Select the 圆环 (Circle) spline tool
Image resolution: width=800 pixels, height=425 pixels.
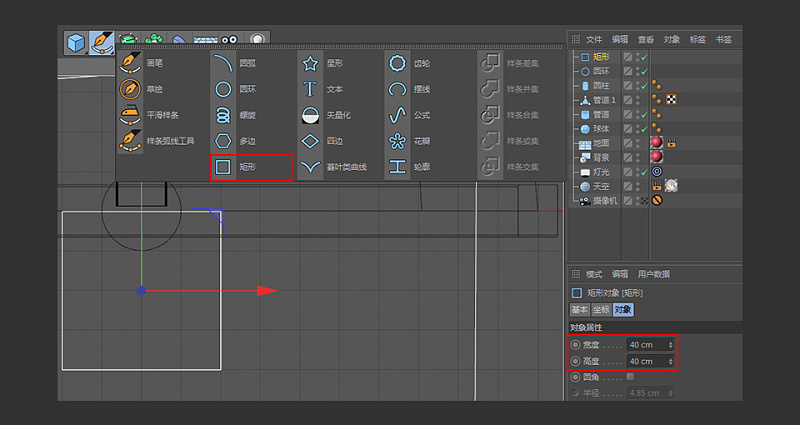click(x=223, y=89)
